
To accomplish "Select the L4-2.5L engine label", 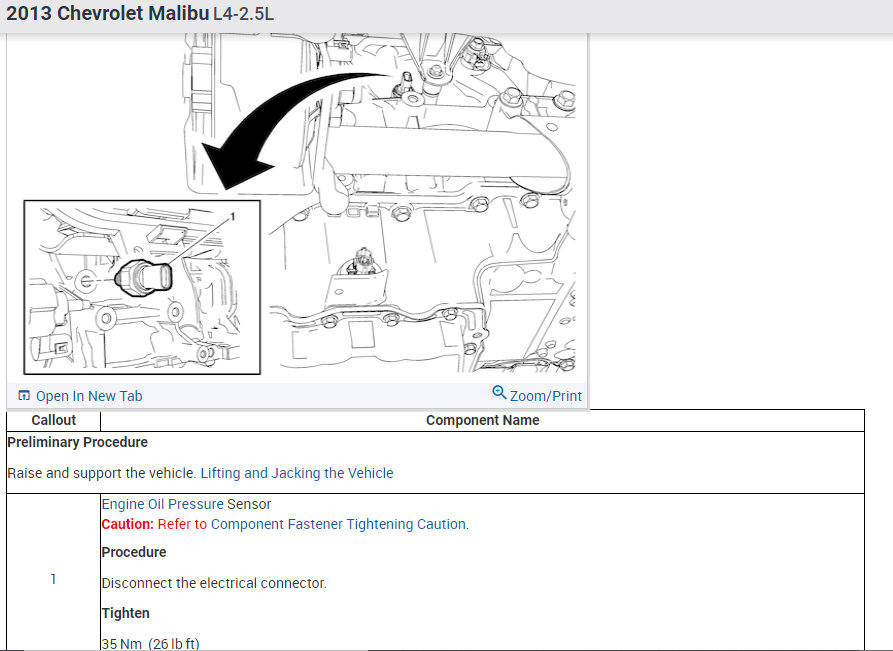I will point(243,14).
